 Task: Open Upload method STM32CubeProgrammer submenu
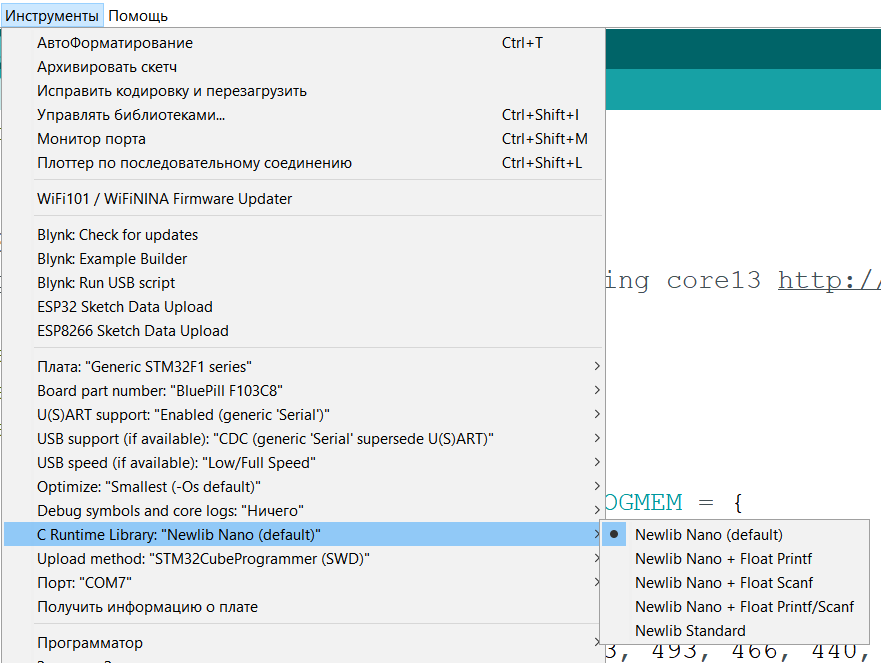203,559
